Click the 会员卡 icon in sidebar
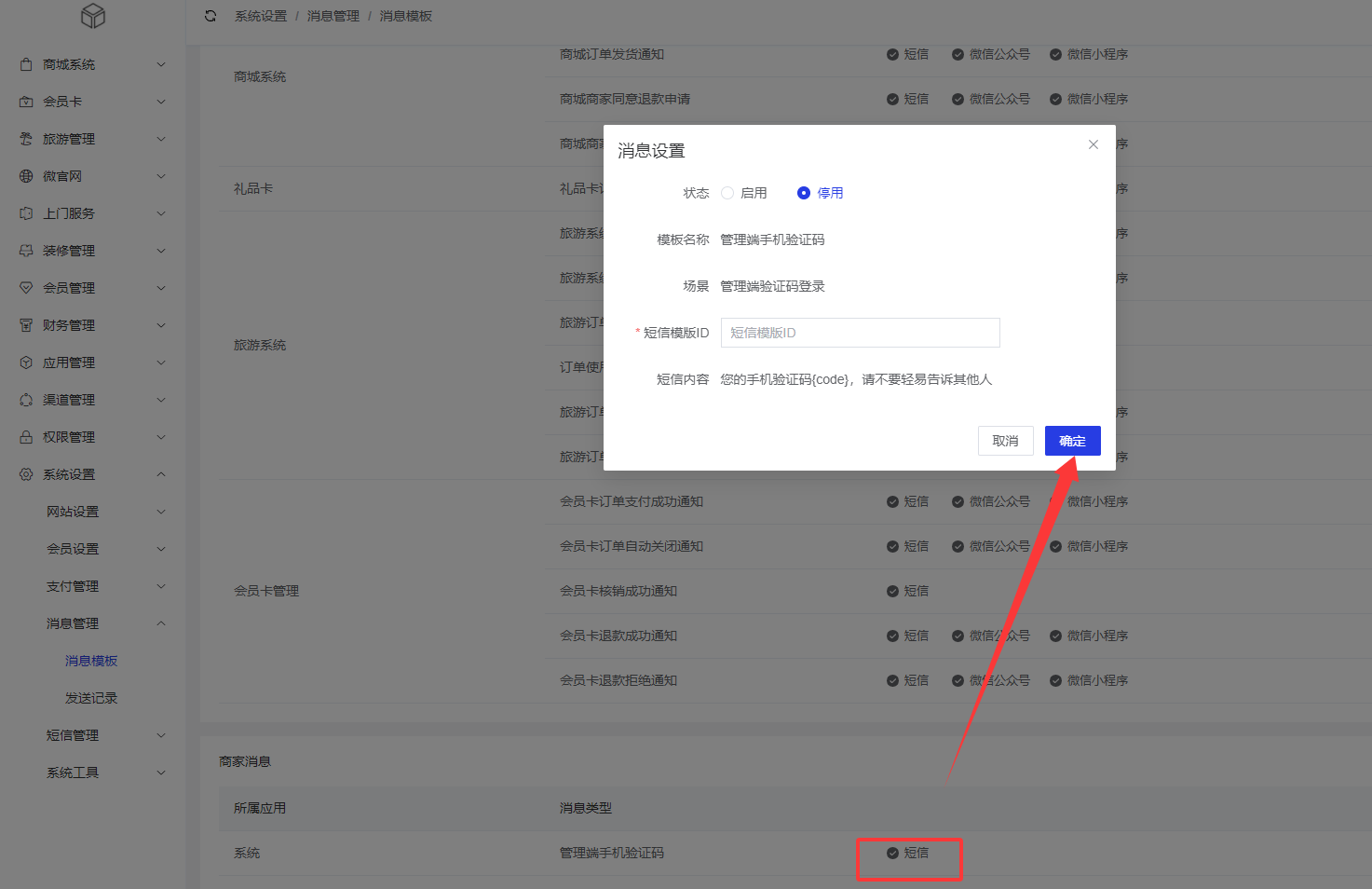The height and width of the screenshot is (889, 1372). coord(26,102)
